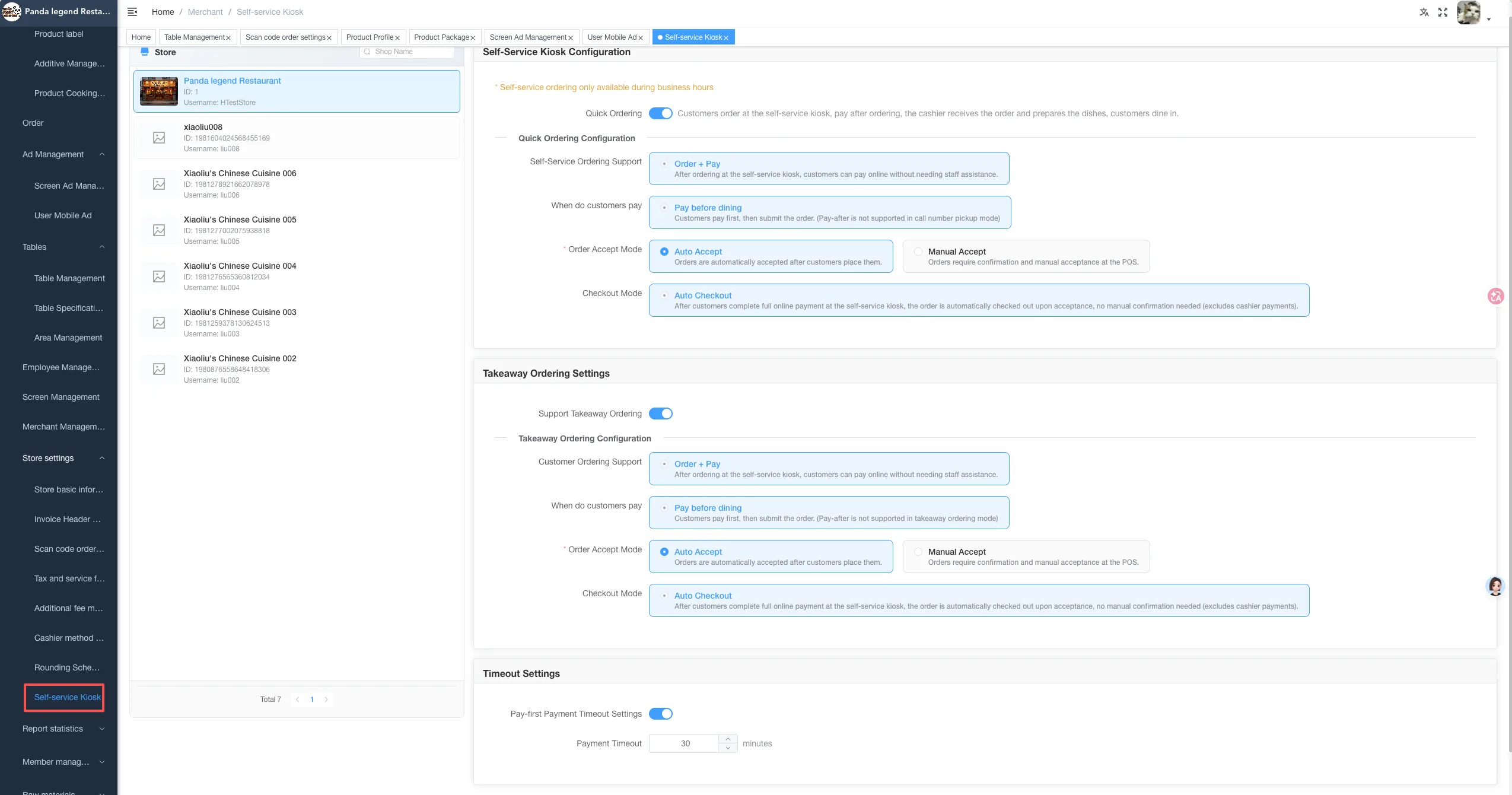Disable the Quick Ordering switch
The width and height of the screenshot is (1512, 795).
point(660,113)
